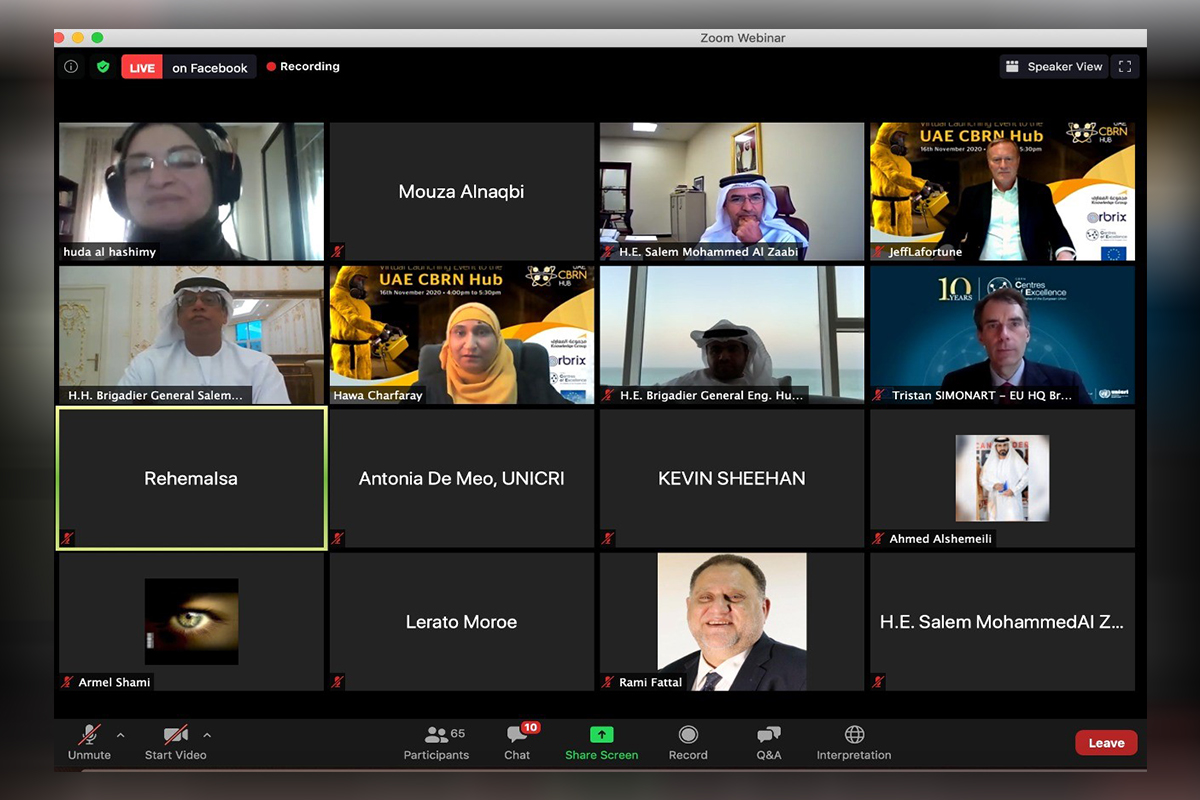
Task: Toggle recording with the Record button
Action: (688, 743)
